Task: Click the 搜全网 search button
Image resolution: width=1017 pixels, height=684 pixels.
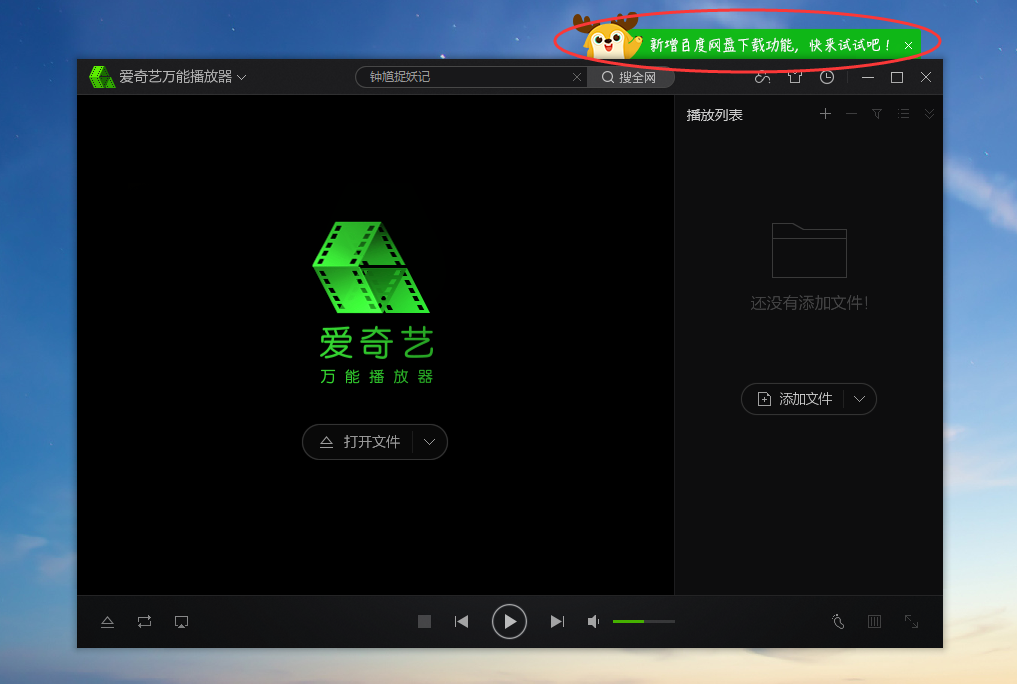Action: [x=630, y=77]
